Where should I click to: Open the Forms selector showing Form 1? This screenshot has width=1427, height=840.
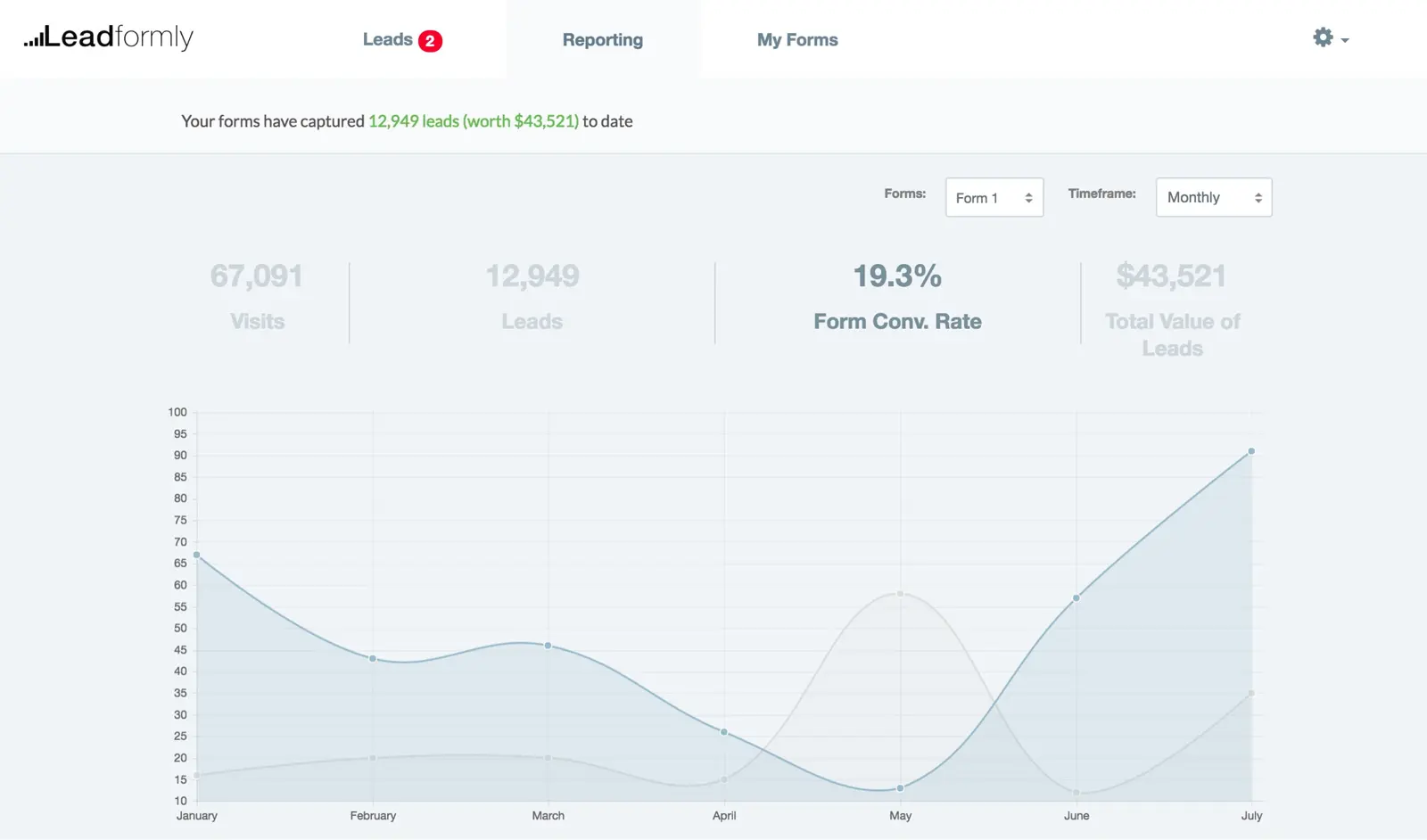(x=994, y=197)
